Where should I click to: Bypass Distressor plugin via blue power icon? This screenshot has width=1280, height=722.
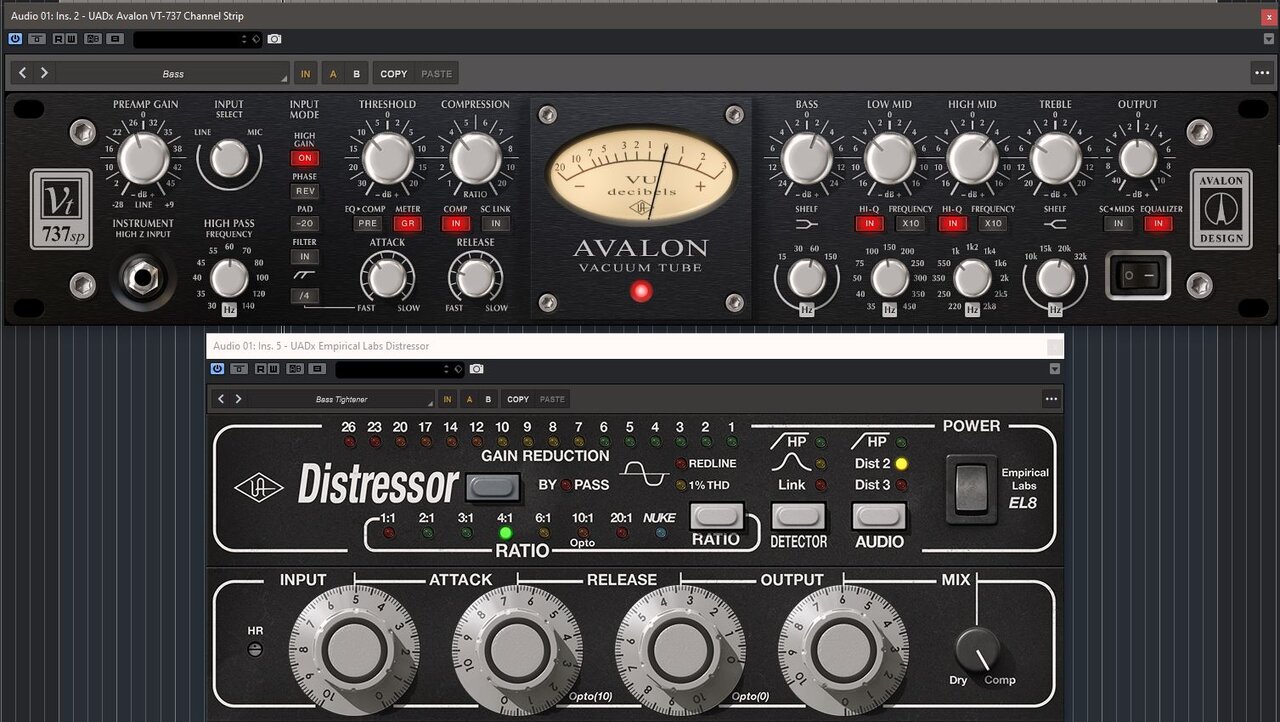[x=217, y=369]
